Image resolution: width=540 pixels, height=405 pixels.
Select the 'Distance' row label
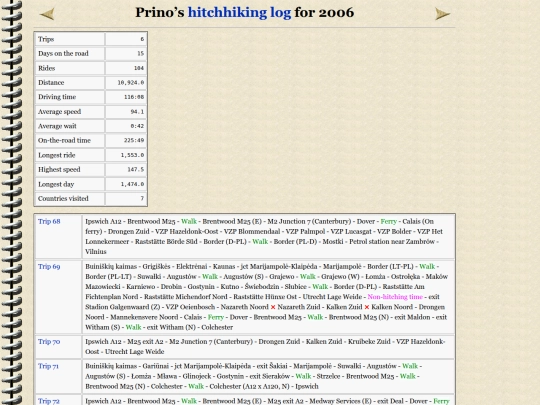coord(51,83)
